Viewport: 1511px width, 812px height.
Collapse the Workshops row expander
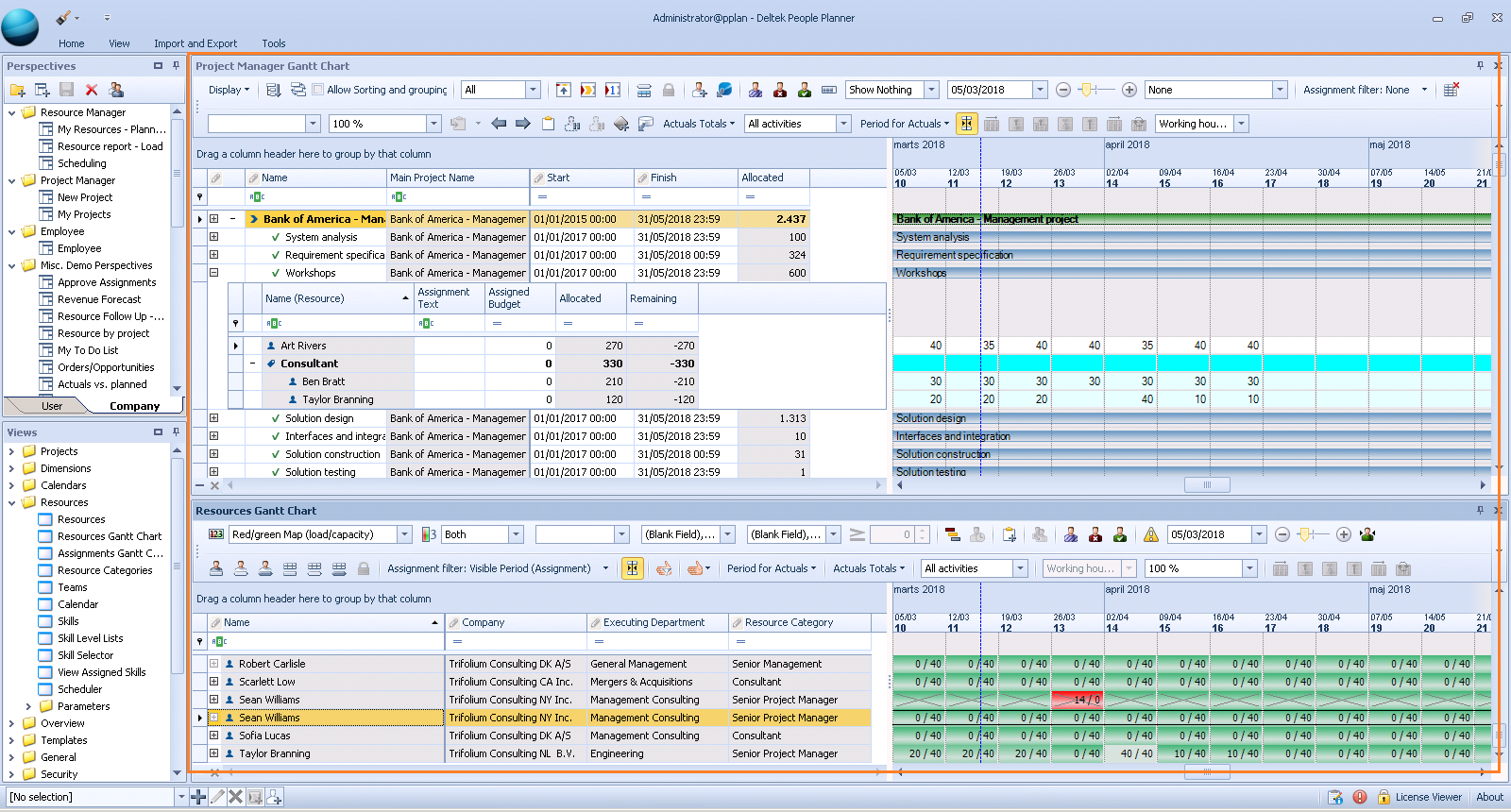click(x=214, y=273)
